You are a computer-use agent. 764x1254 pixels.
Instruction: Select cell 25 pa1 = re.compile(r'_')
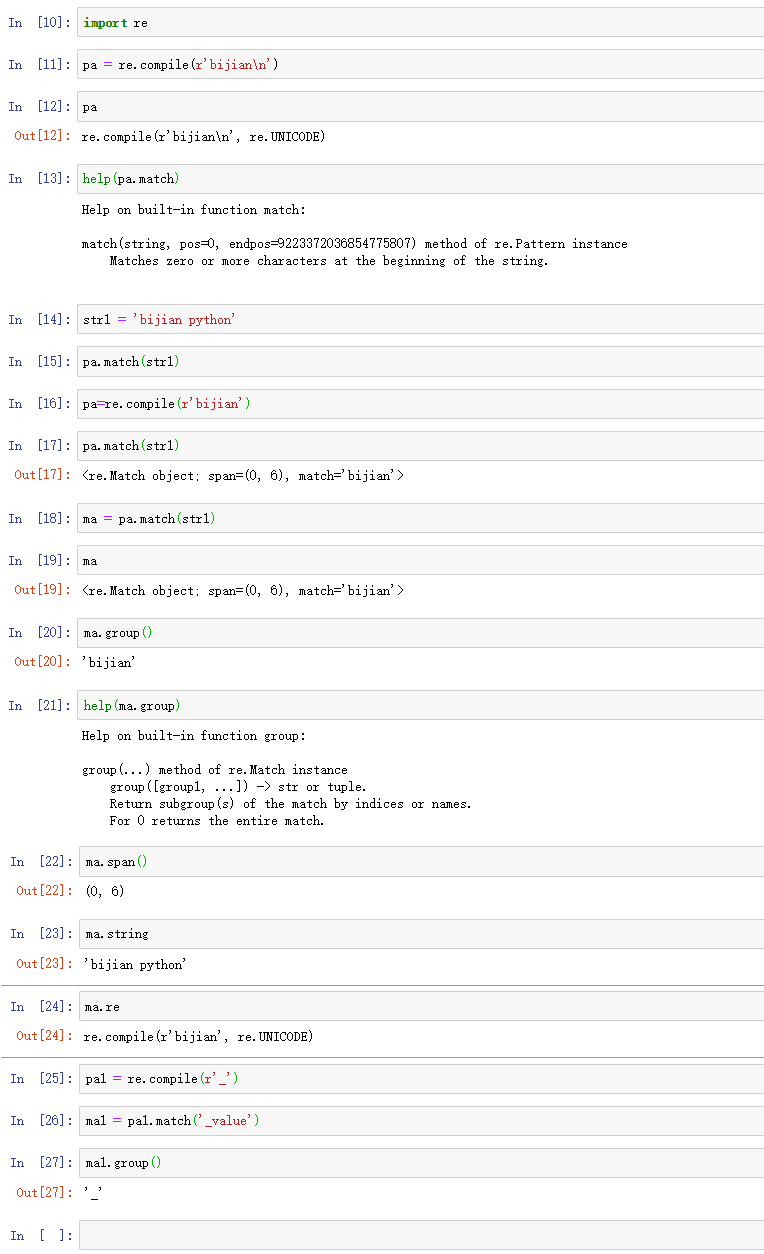pos(421,1079)
